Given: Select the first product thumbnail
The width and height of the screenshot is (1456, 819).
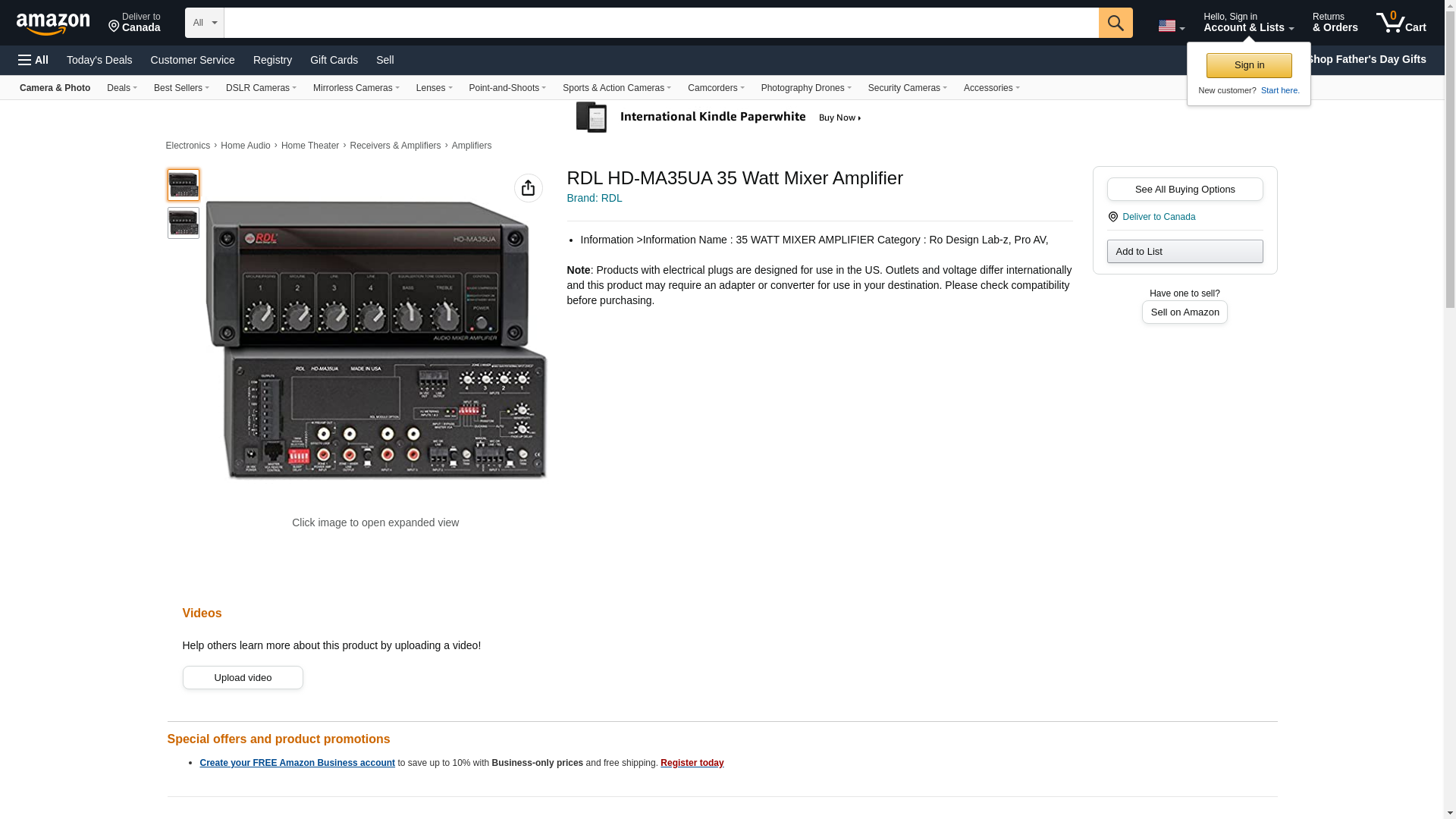Looking at the screenshot, I should (x=184, y=185).
